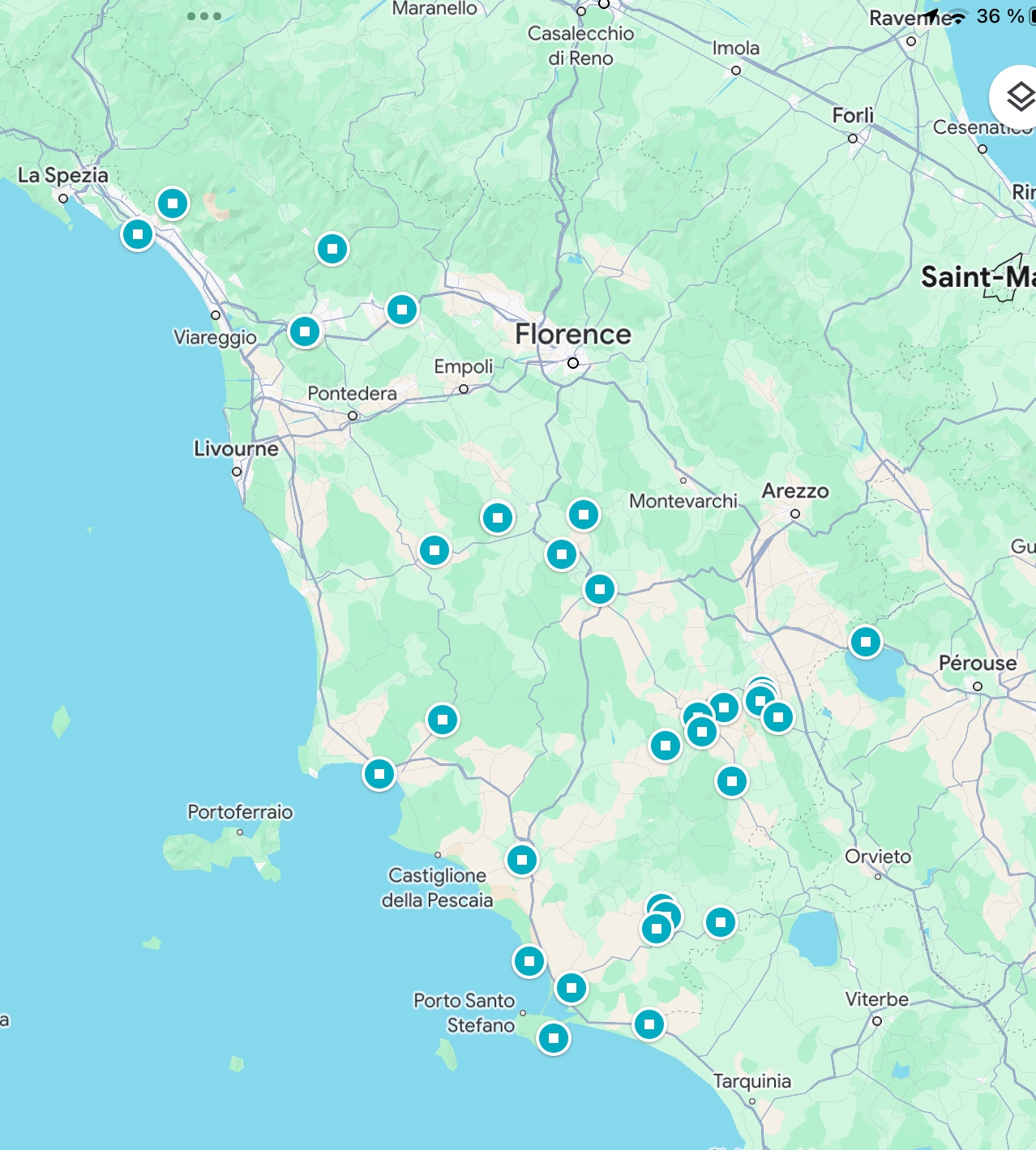Tap the battery percentage indicator
Screen dimensions: 1036x1150
point(1000,16)
